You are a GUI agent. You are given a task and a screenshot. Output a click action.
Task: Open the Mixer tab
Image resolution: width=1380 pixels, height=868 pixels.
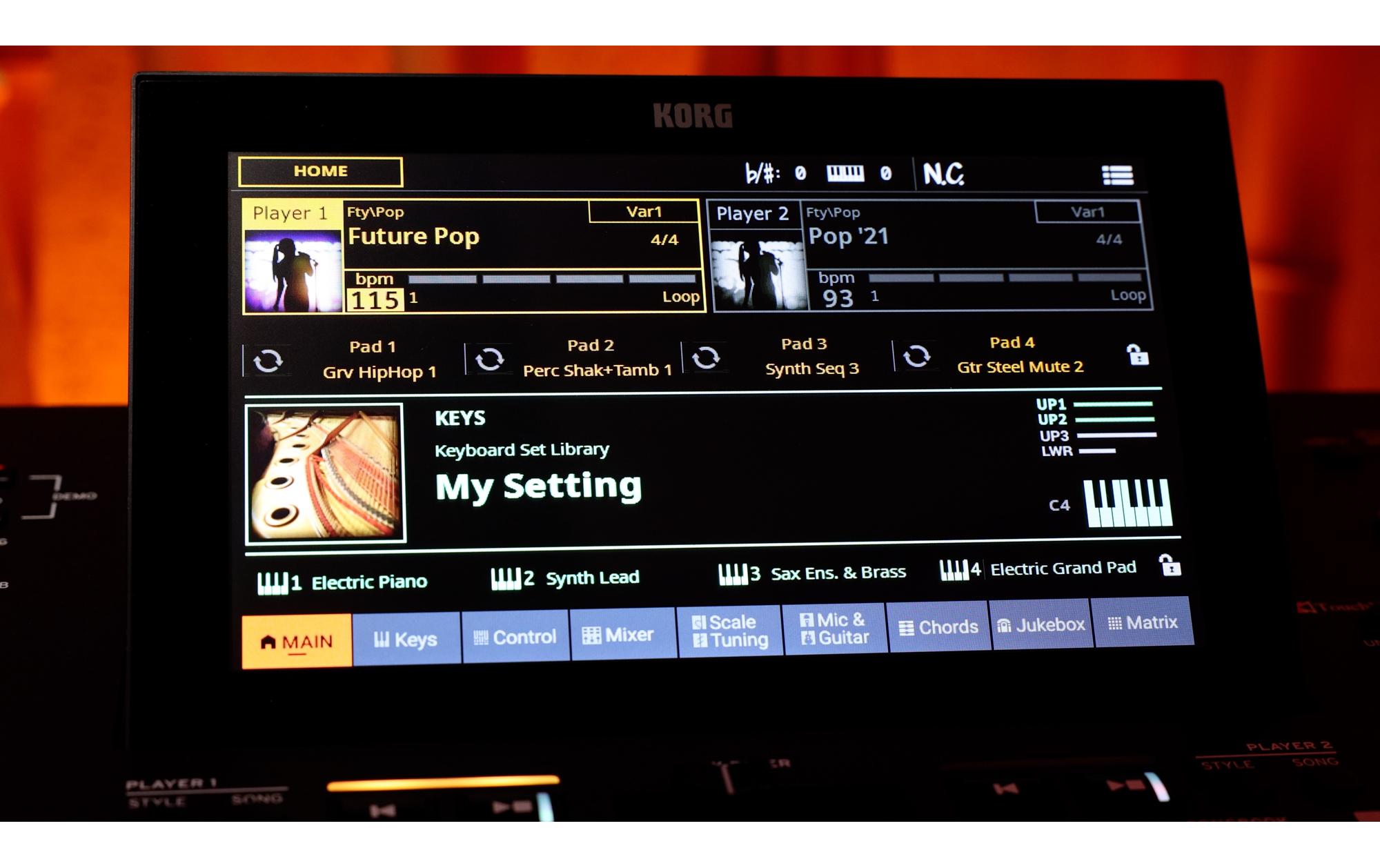coord(623,634)
